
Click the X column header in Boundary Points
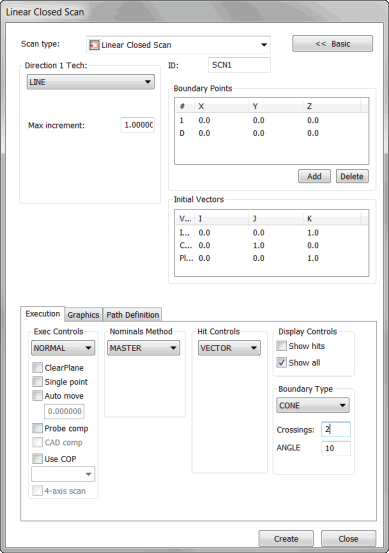[x=221, y=106]
